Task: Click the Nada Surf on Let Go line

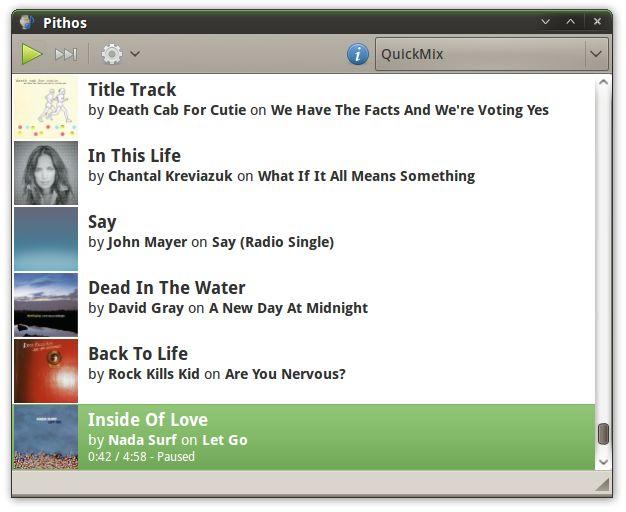Action: point(168,440)
